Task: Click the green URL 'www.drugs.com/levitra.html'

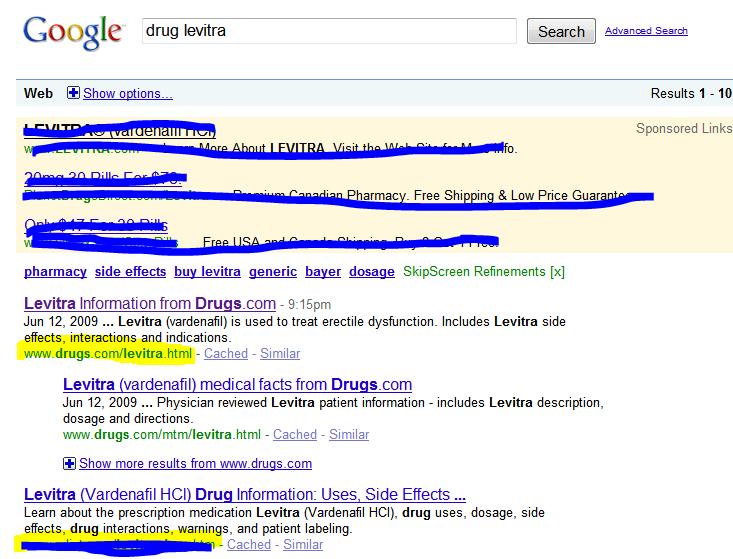Action: [x=108, y=354]
